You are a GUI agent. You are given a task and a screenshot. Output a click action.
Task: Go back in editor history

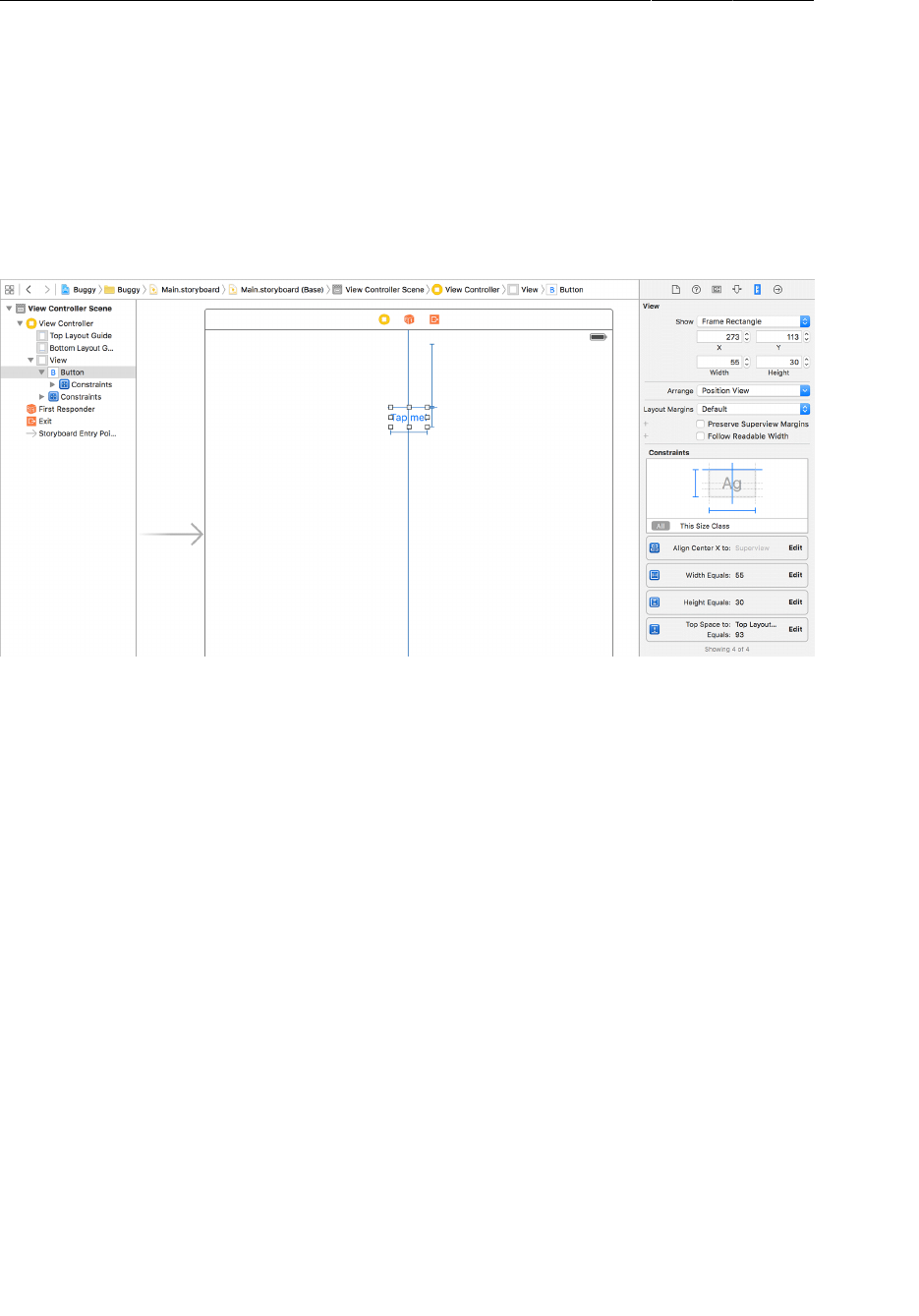point(29,290)
